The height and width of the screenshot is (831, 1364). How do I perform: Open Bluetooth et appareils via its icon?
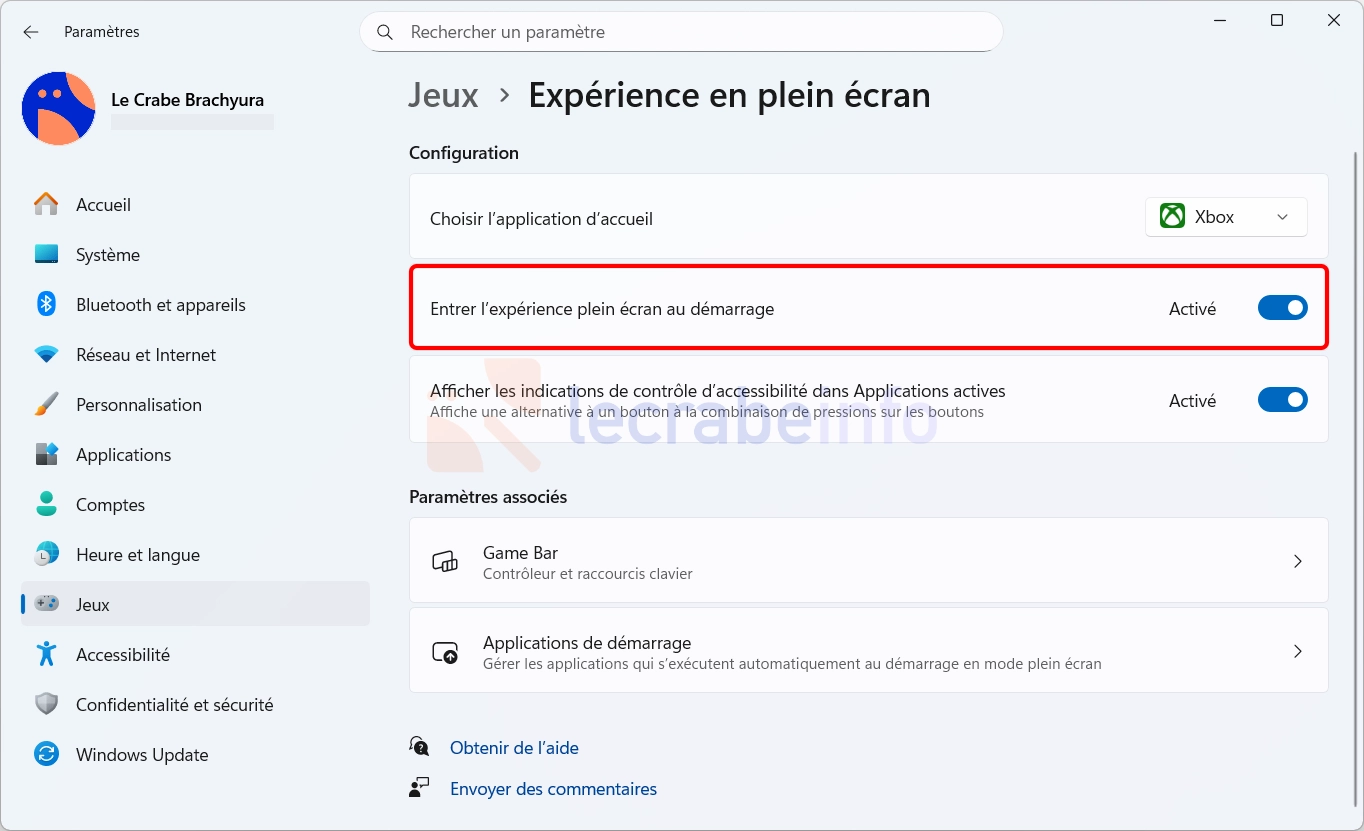[46, 304]
